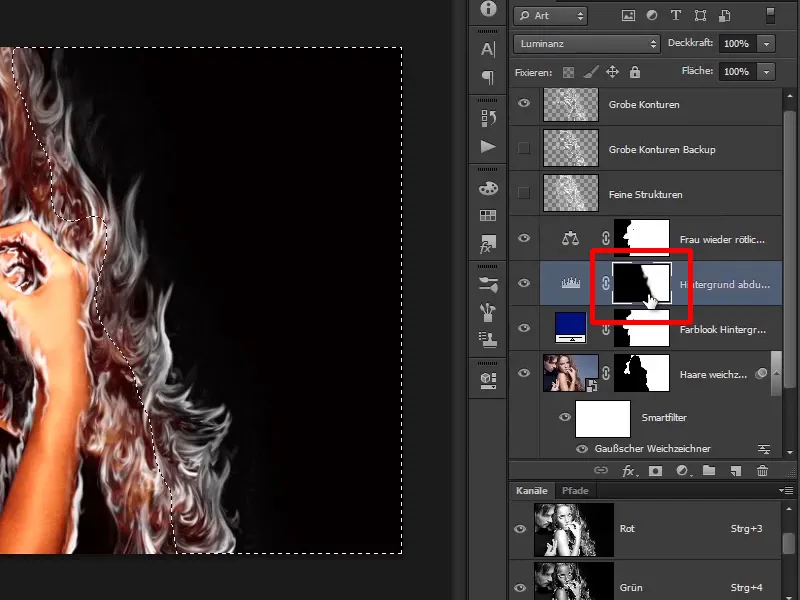800x600 pixels.
Task: Lock image pixels brush icon
Action: click(x=590, y=72)
